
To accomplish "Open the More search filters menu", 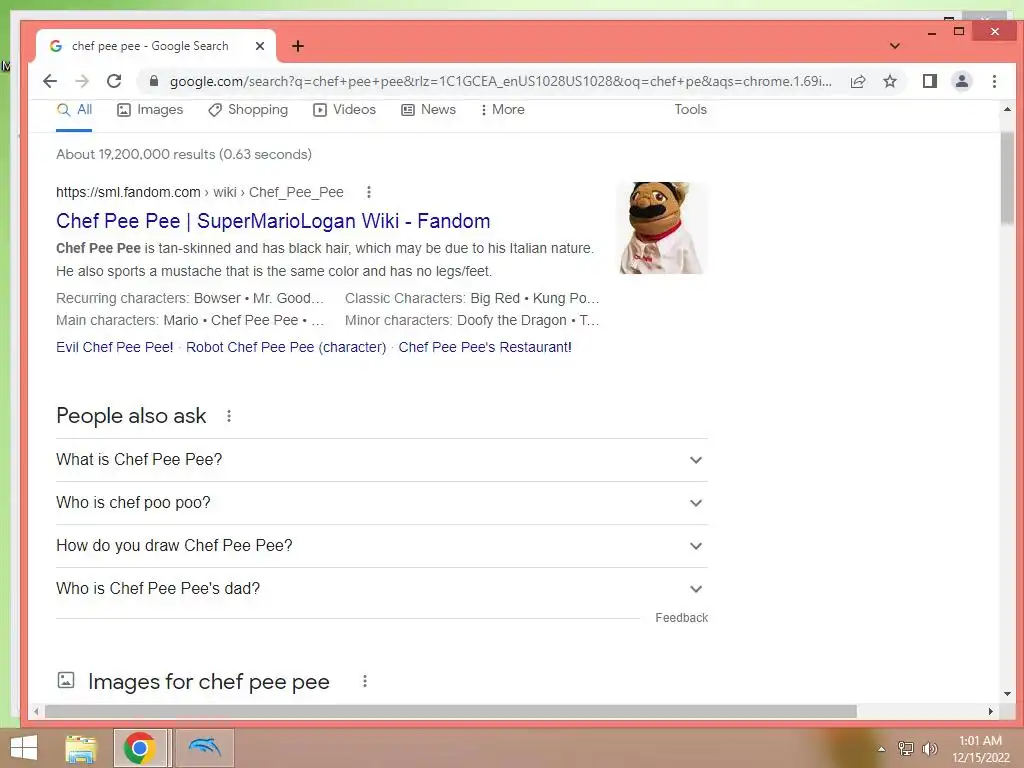I will tap(502, 110).
